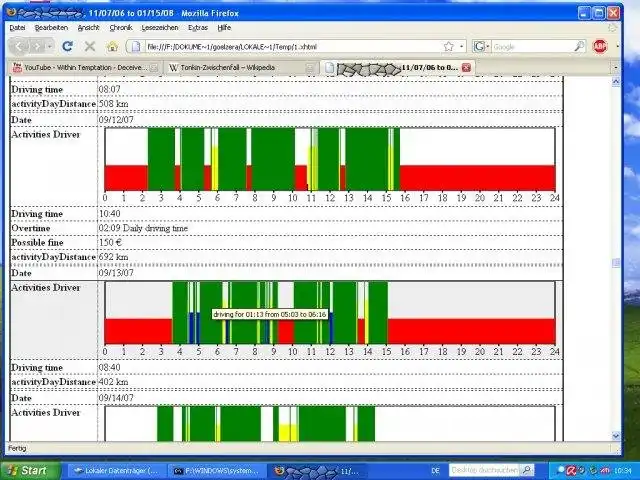The width and height of the screenshot is (640, 480).
Task: Click the green driving block at hour 9 on 09/12/07
Action: [x=273, y=159]
